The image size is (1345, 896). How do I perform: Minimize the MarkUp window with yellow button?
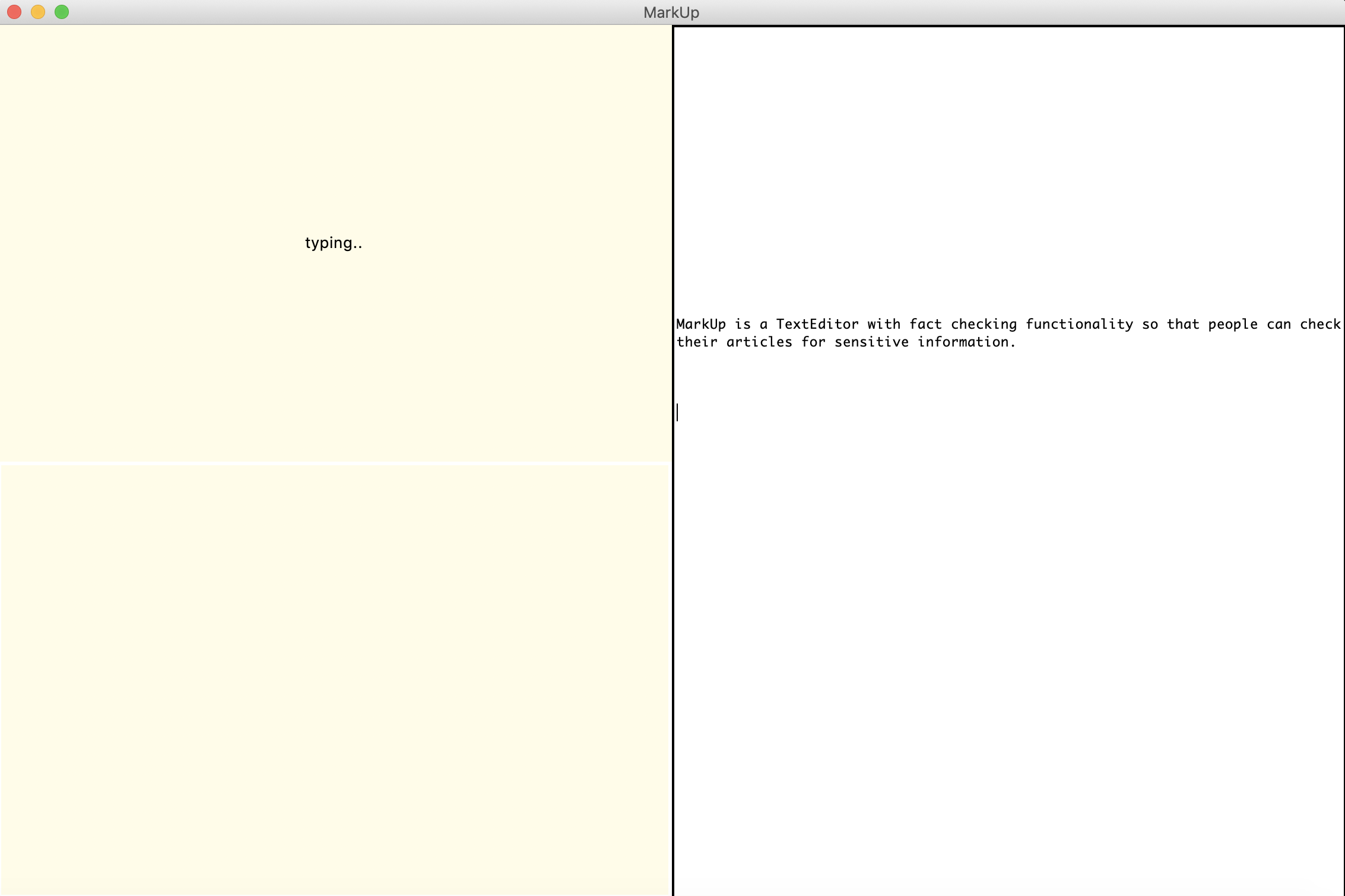[x=38, y=12]
